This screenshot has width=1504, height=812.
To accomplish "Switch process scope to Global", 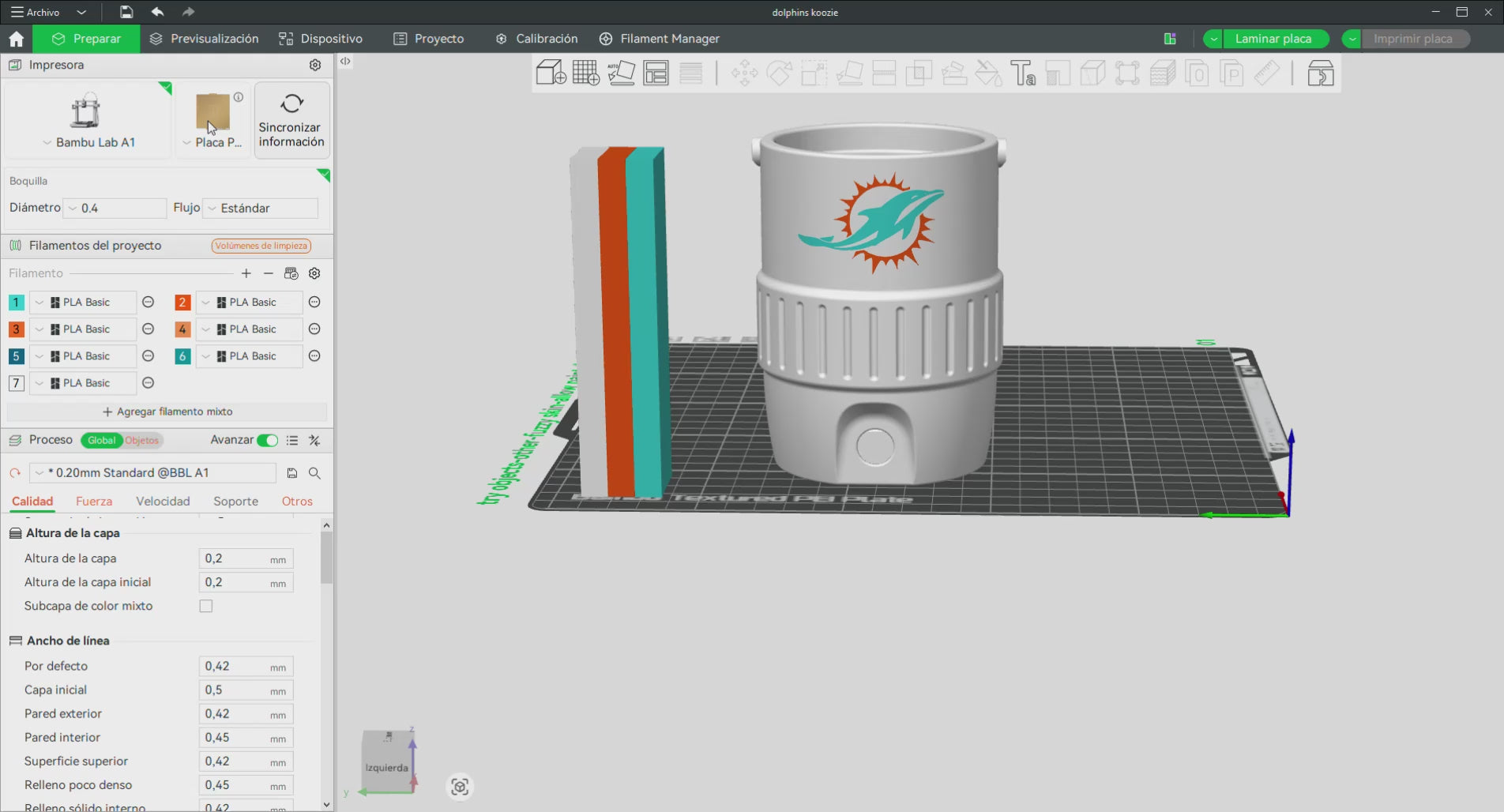I will pyautogui.click(x=101, y=440).
